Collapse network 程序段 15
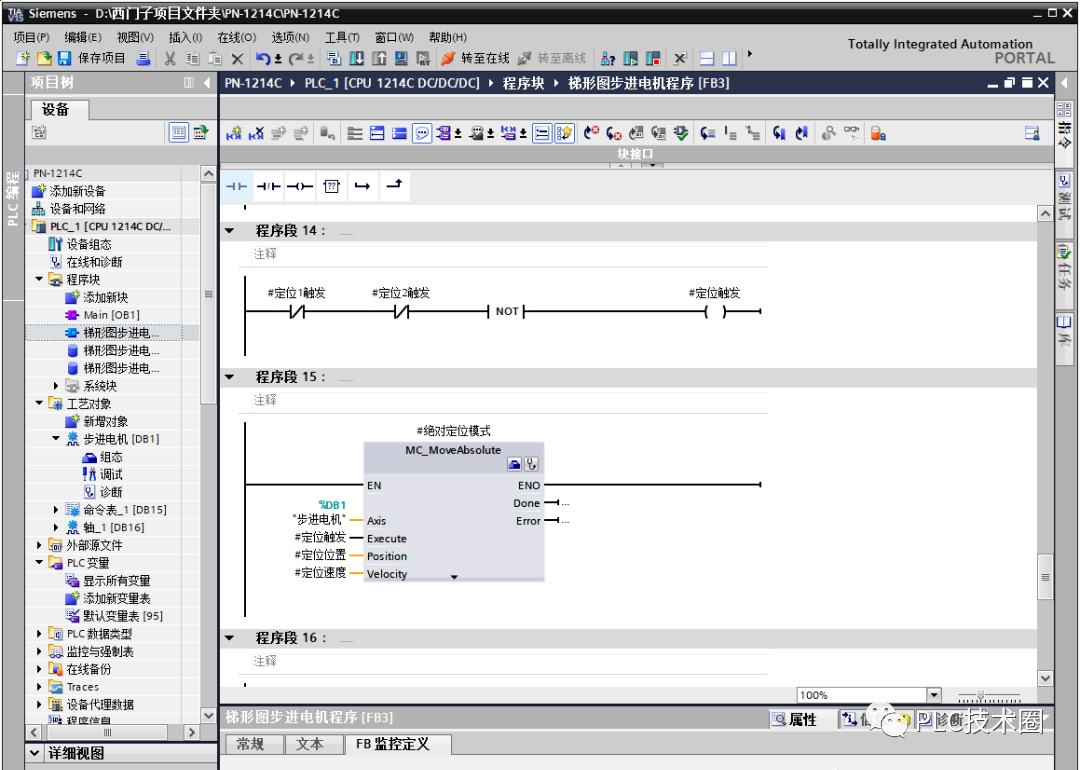The height and width of the screenshot is (770, 1080). [230, 377]
